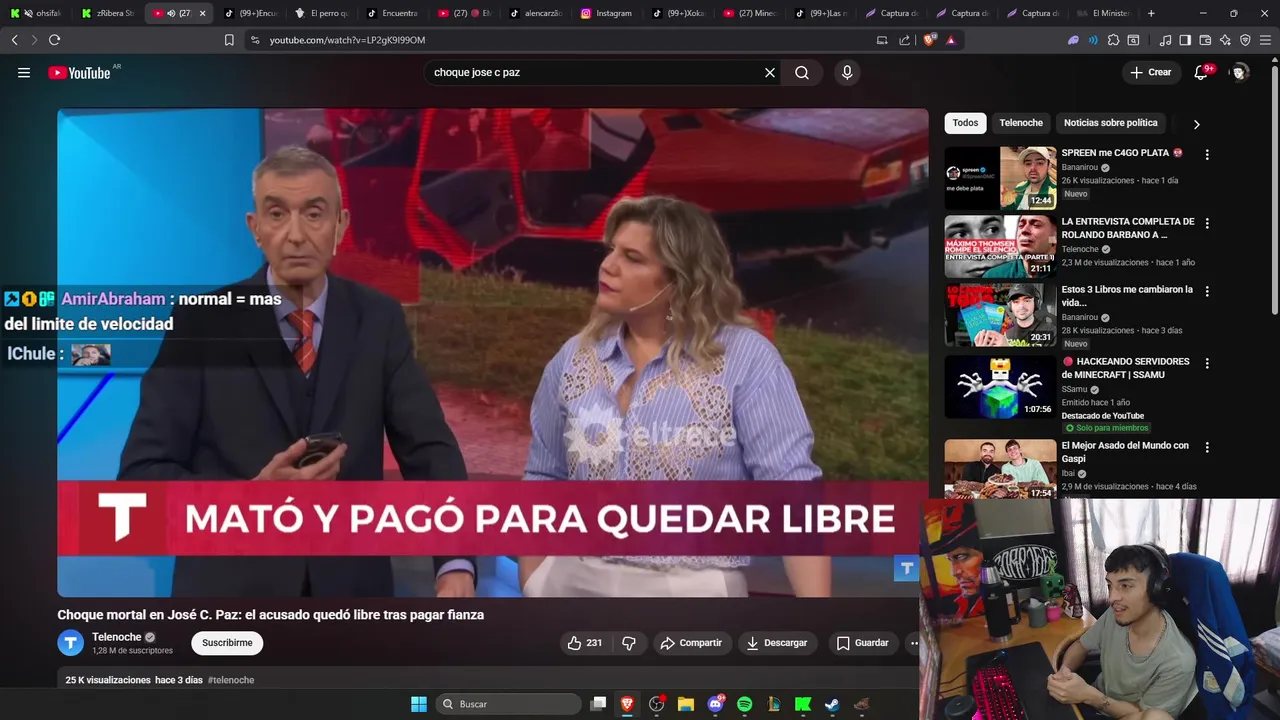Click the video player to pause

pos(492,352)
